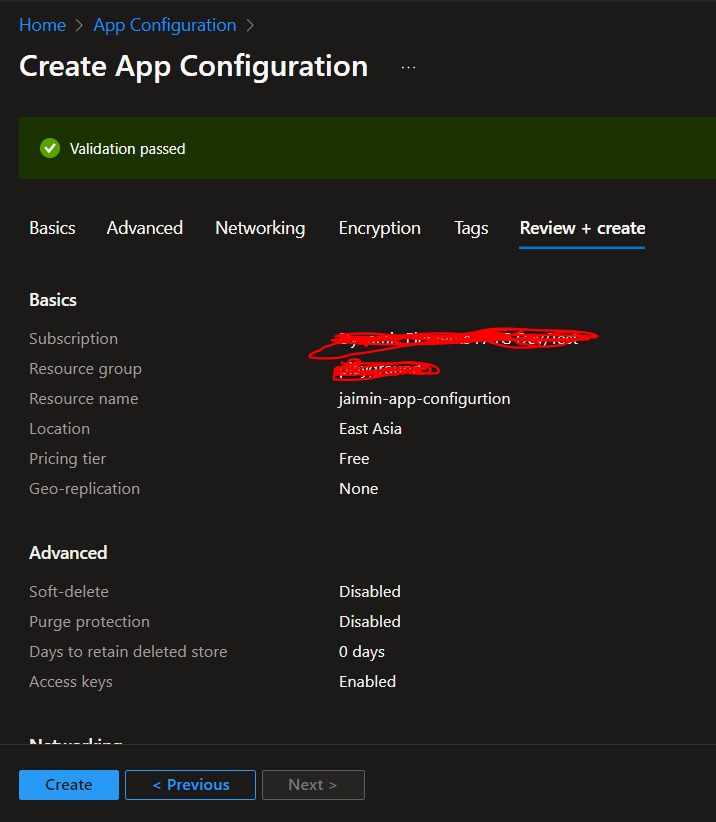The height and width of the screenshot is (822, 716).
Task: Click the Free pricing tier value
Action: click(354, 458)
